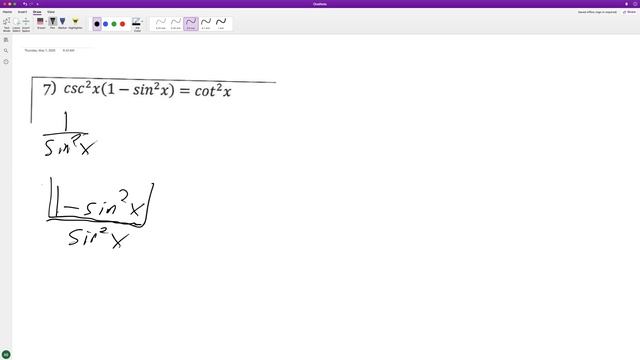Viewport: 640px width, 360px height.
Task: Choose the thinnest 0.25 mm pen stroke
Action: (161, 24)
